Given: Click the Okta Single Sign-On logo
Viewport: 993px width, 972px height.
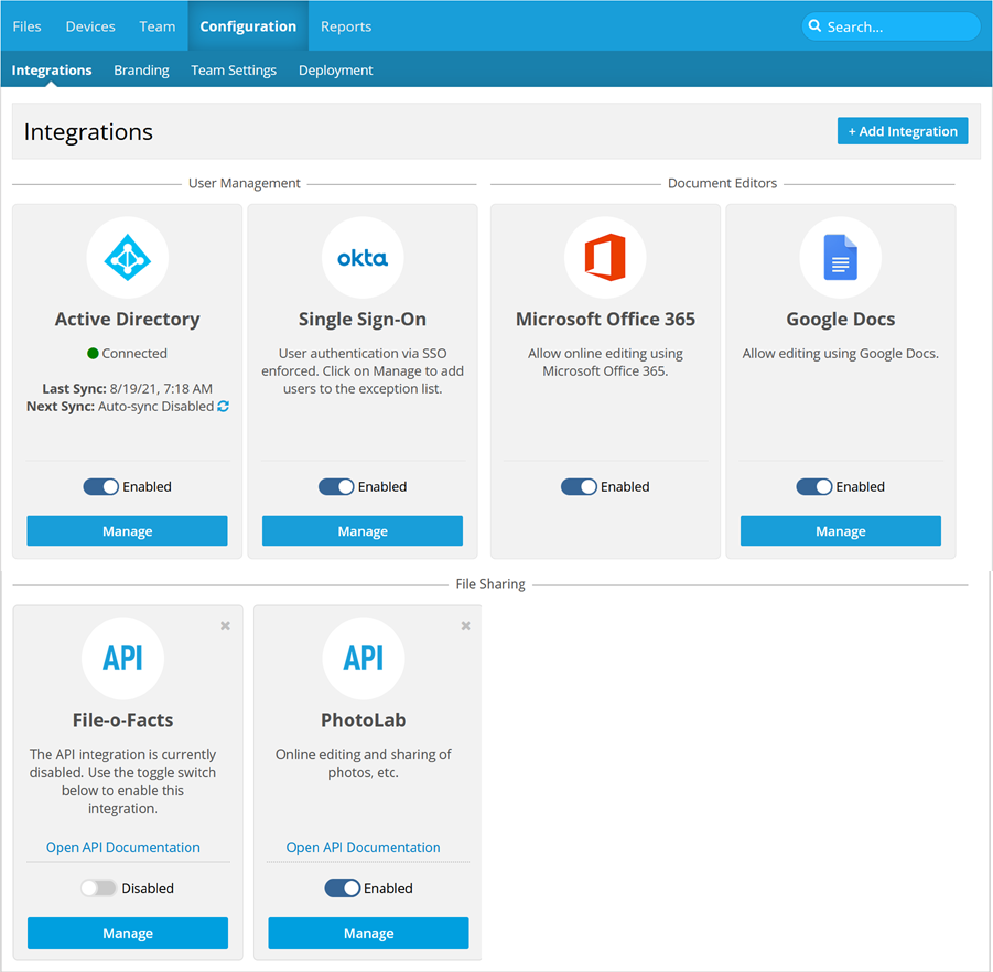Looking at the screenshot, I should click(362, 258).
